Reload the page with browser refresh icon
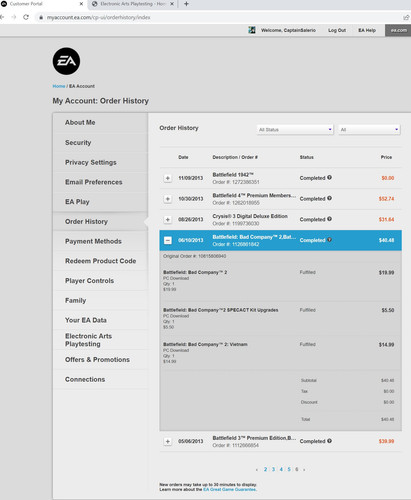The image size is (411, 500). 26,17
